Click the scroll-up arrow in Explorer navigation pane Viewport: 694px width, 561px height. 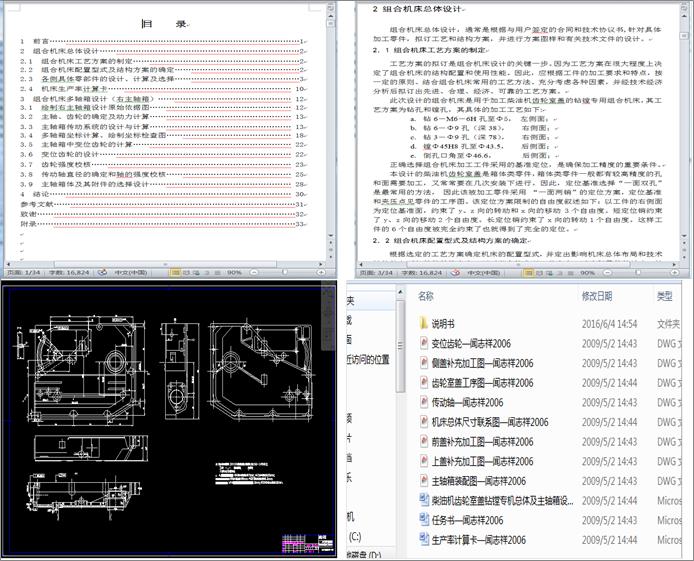coord(400,292)
